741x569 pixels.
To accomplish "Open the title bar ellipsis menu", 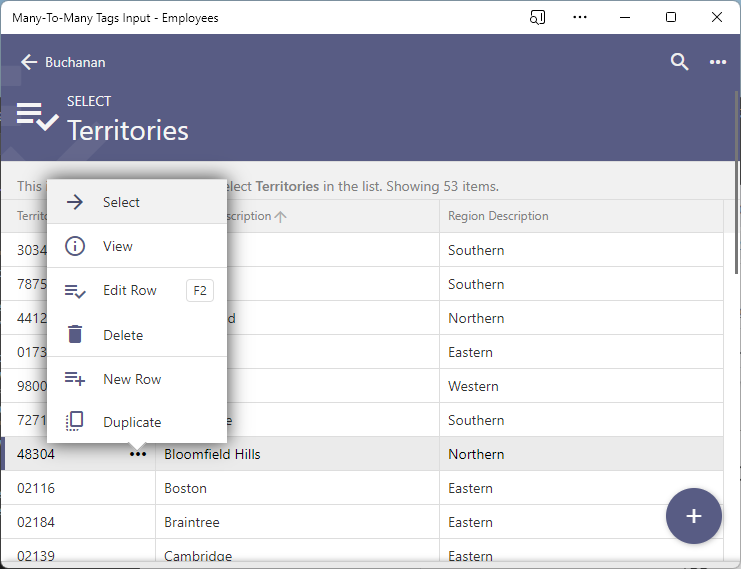I will click(x=580, y=17).
